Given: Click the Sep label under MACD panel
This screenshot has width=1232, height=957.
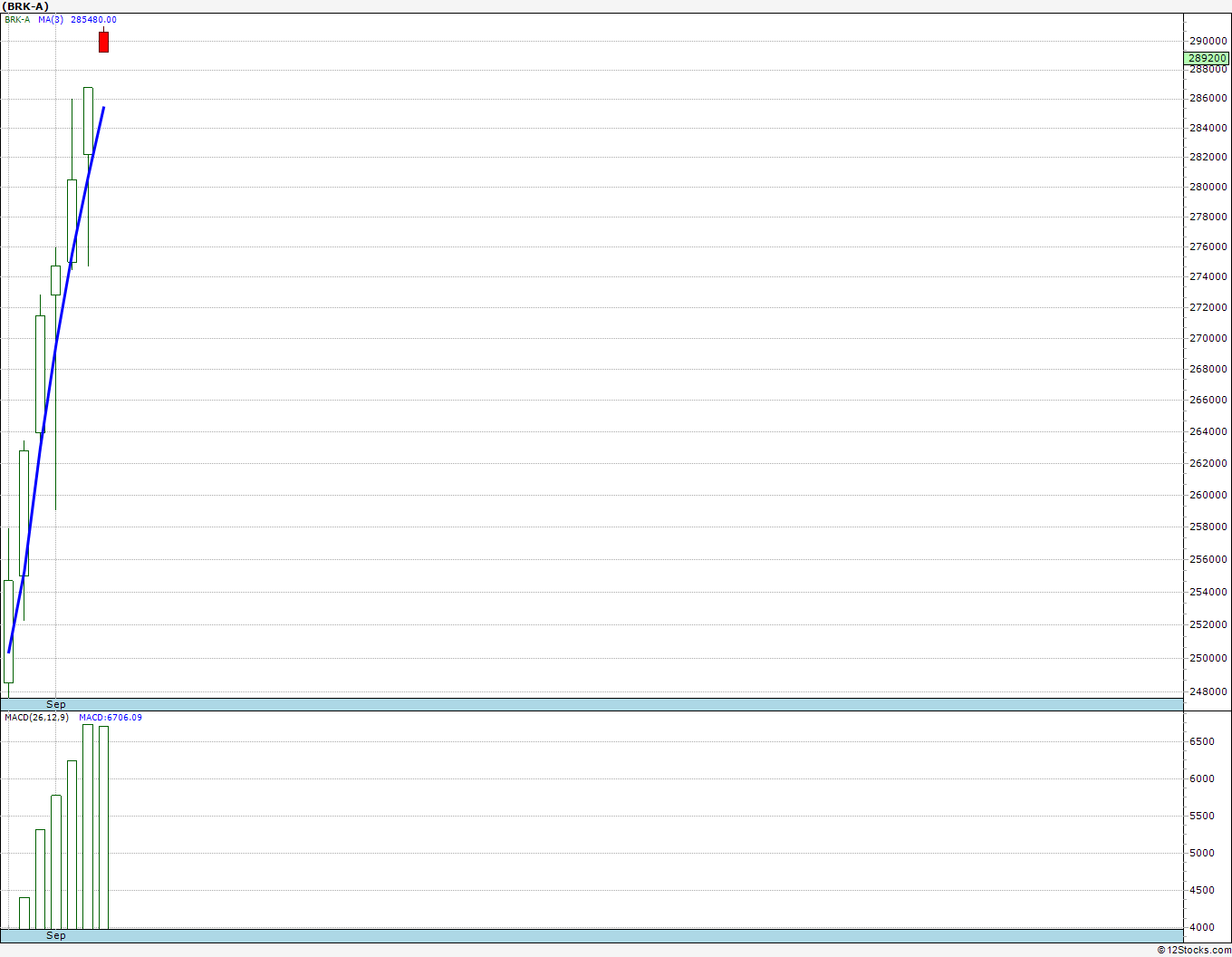Looking at the screenshot, I should point(56,935).
